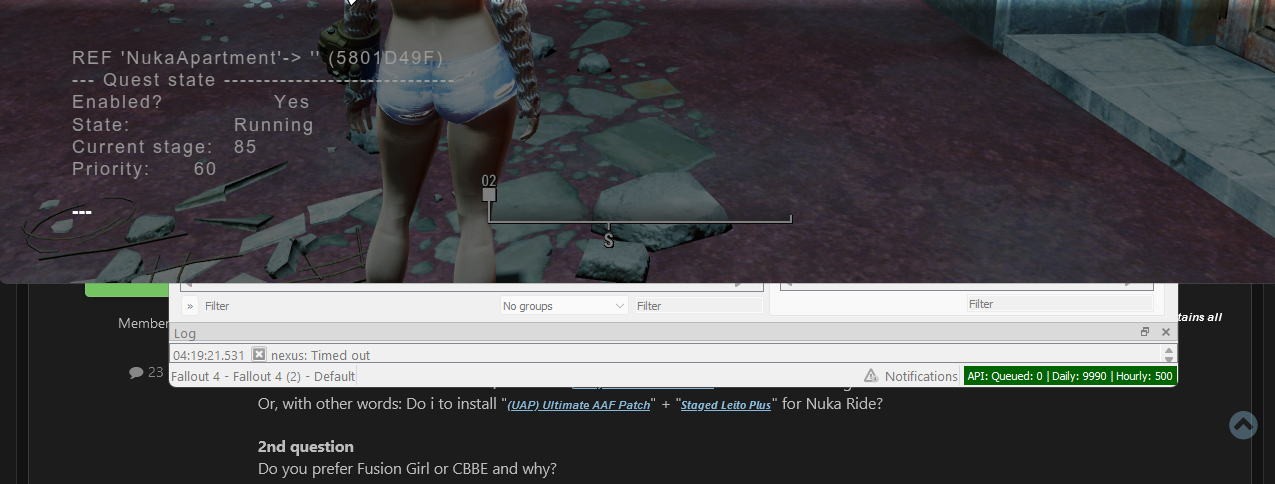Open the Notifications label in status bar

point(921,376)
